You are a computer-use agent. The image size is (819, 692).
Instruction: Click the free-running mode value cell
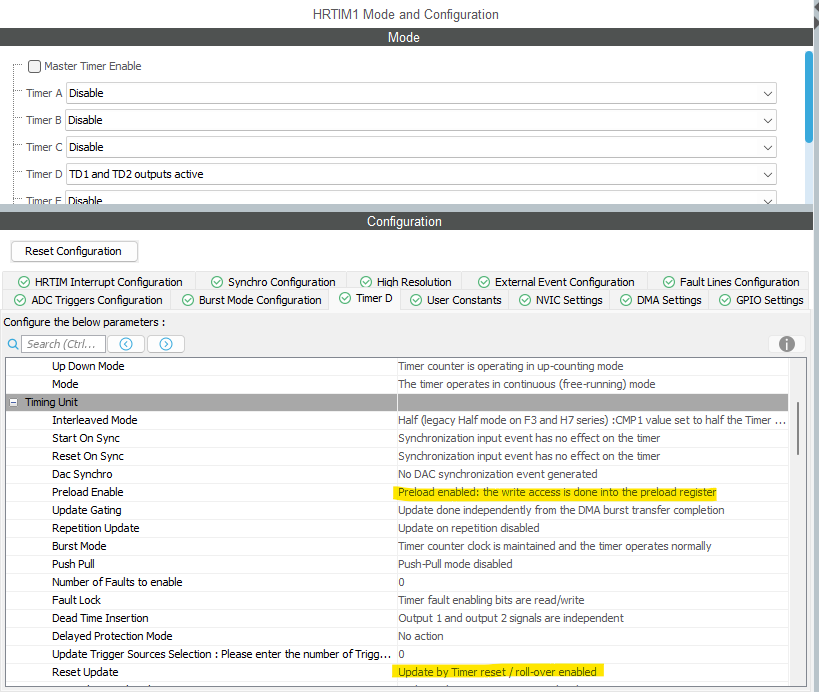pyautogui.click(x=592, y=384)
